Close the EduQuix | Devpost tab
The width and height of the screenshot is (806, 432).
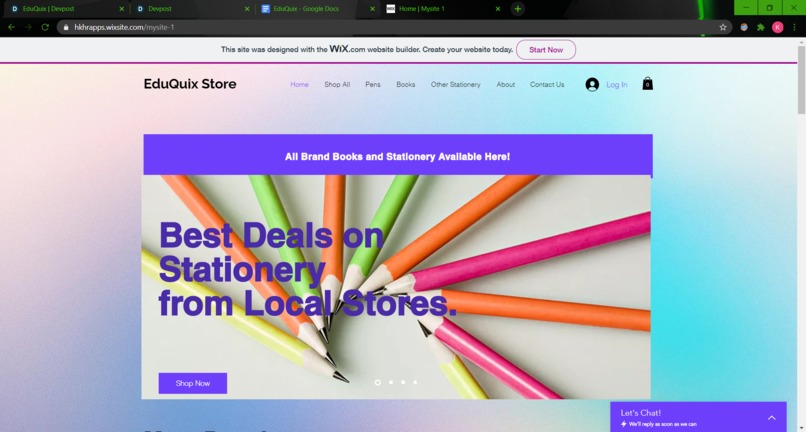(122, 9)
